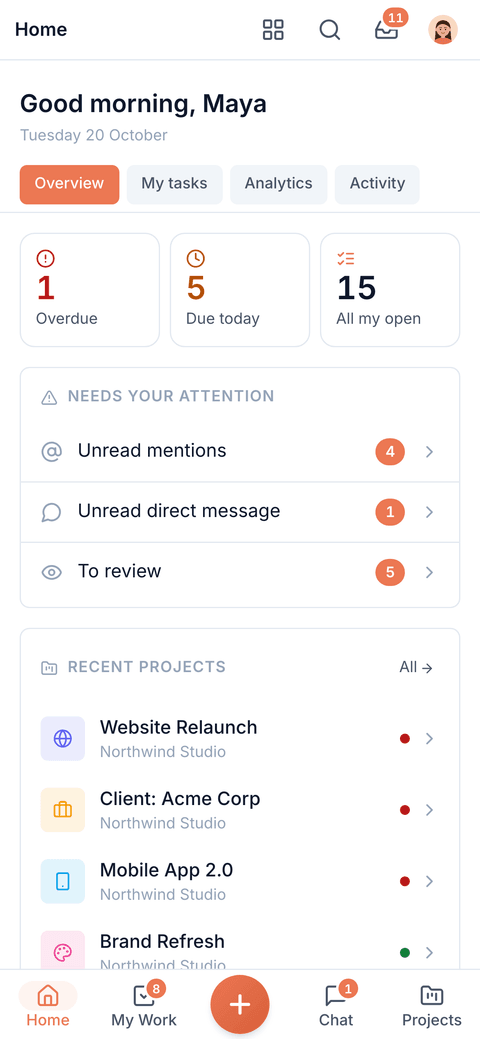
Task: Open Maya's profile avatar
Action: pyautogui.click(x=443, y=30)
